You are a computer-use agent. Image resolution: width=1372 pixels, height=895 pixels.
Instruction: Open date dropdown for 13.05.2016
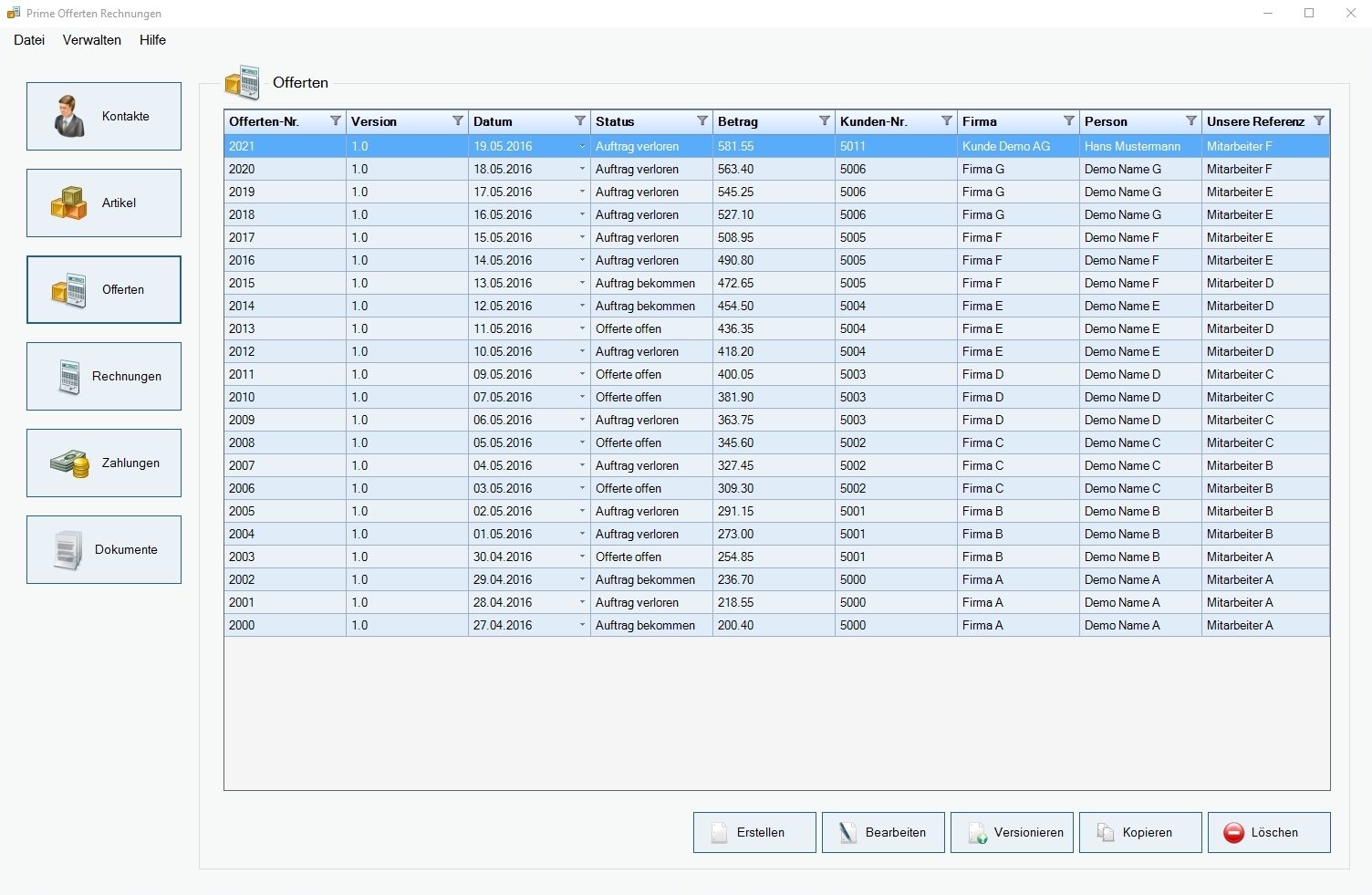(x=582, y=283)
